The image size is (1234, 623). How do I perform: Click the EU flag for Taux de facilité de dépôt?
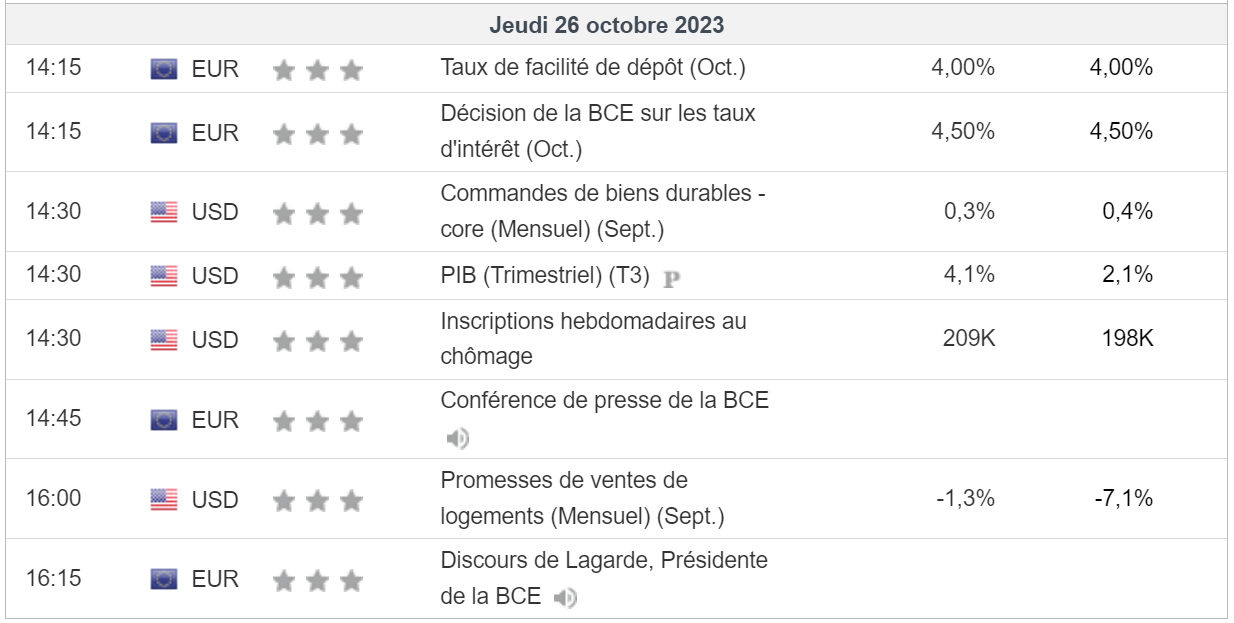coord(164,69)
